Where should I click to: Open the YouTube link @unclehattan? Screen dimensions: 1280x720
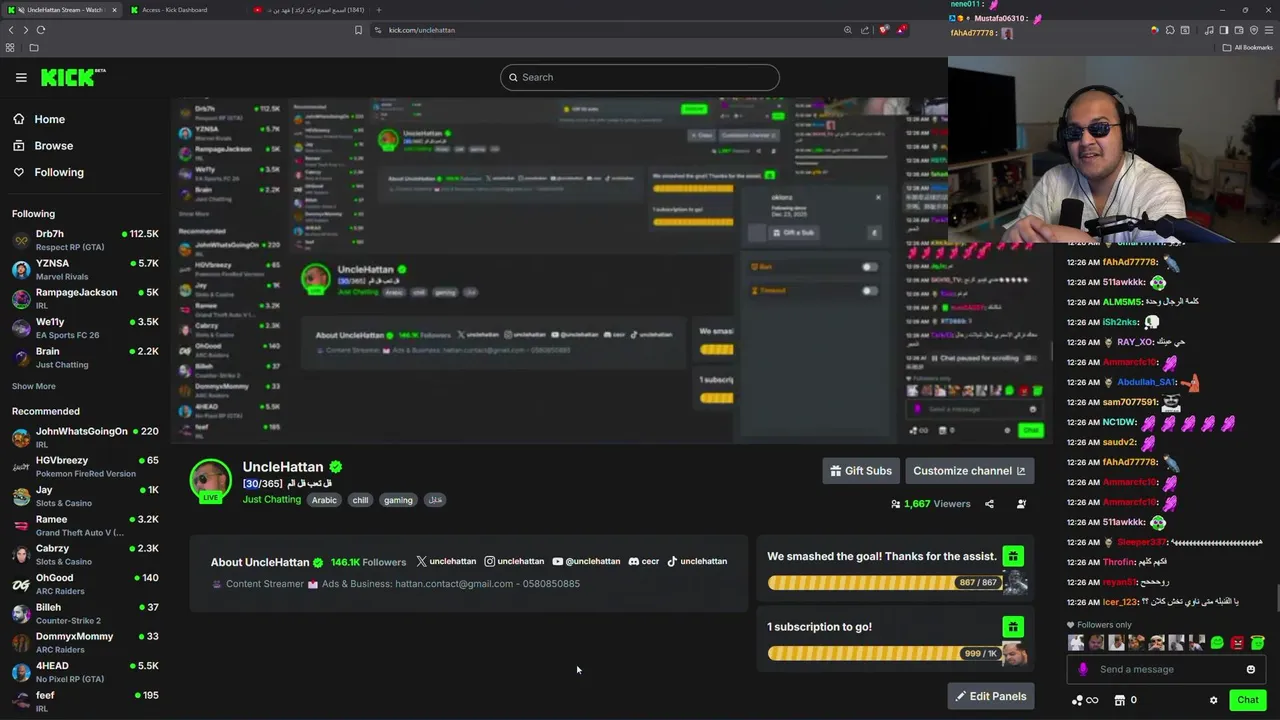[586, 561]
